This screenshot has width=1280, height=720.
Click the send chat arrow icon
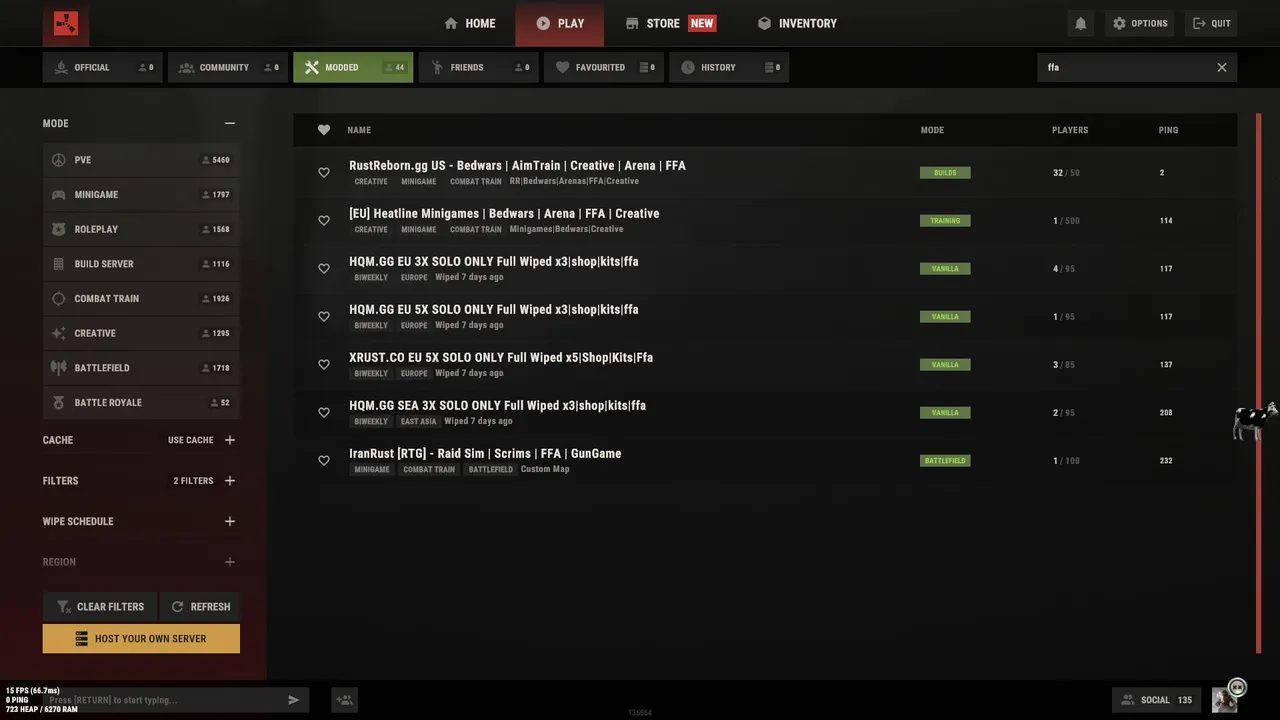pos(293,700)
